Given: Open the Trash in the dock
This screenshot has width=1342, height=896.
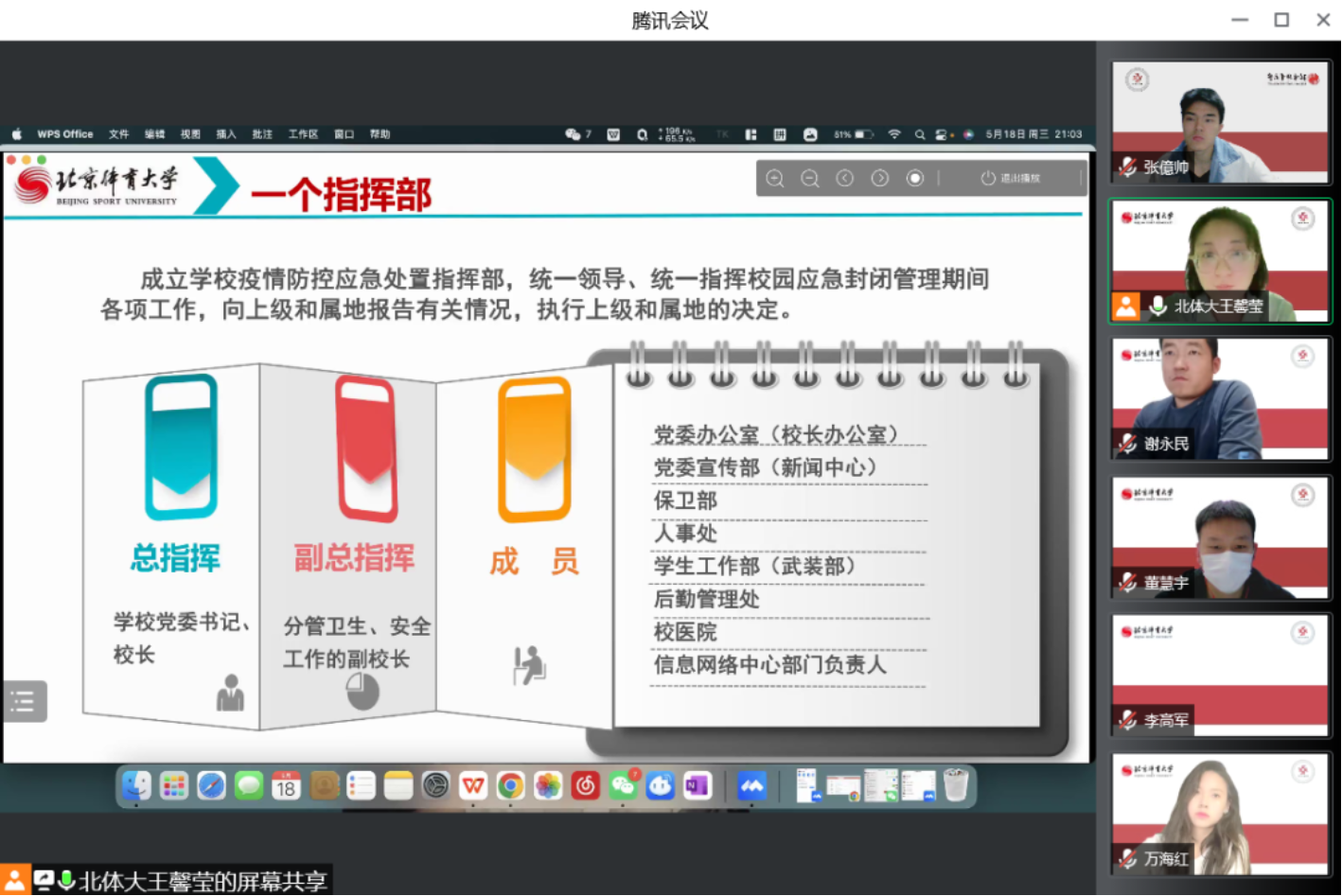Looking at the screenshot, I should [956, 785].
